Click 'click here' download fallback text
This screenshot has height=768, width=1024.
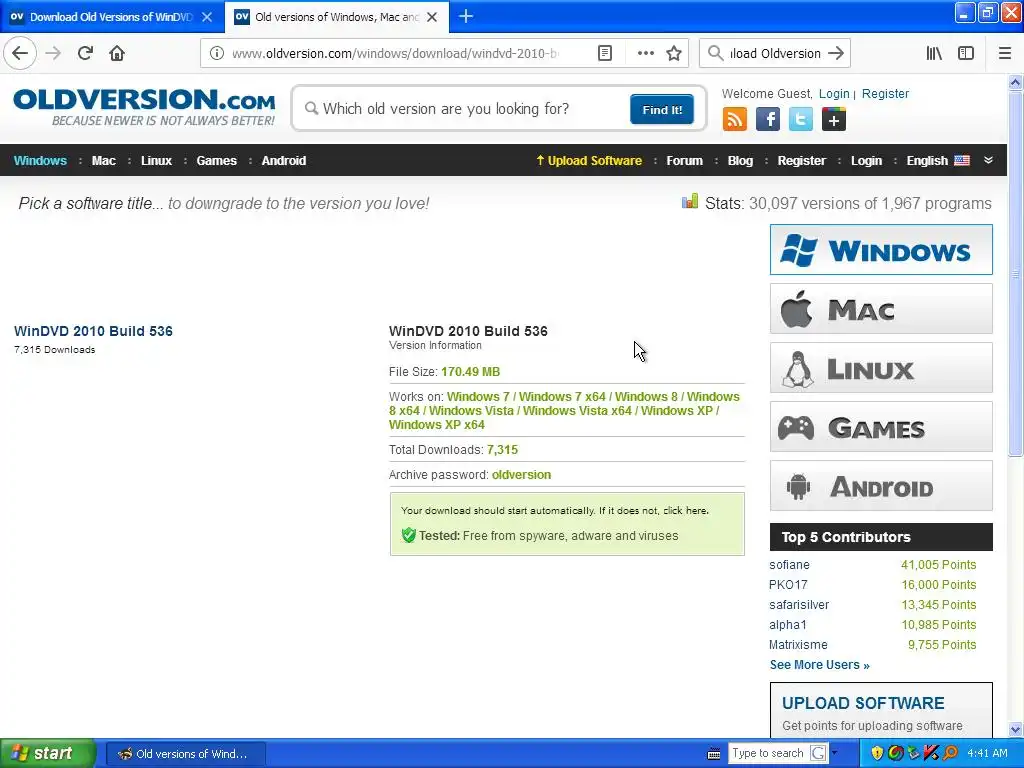click(x=686, y=511)
